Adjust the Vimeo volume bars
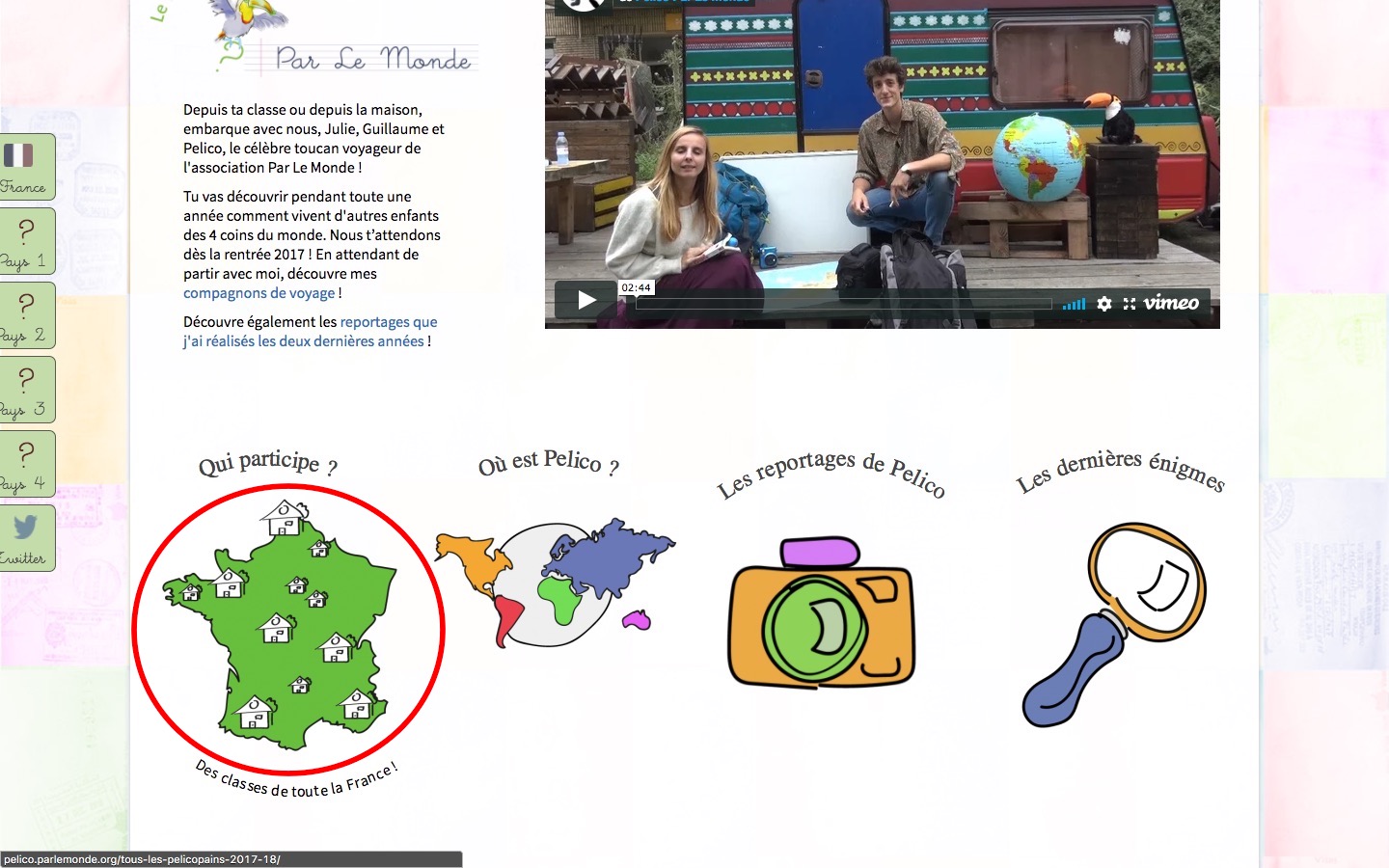1389x868 pixels. (1074, 304)
